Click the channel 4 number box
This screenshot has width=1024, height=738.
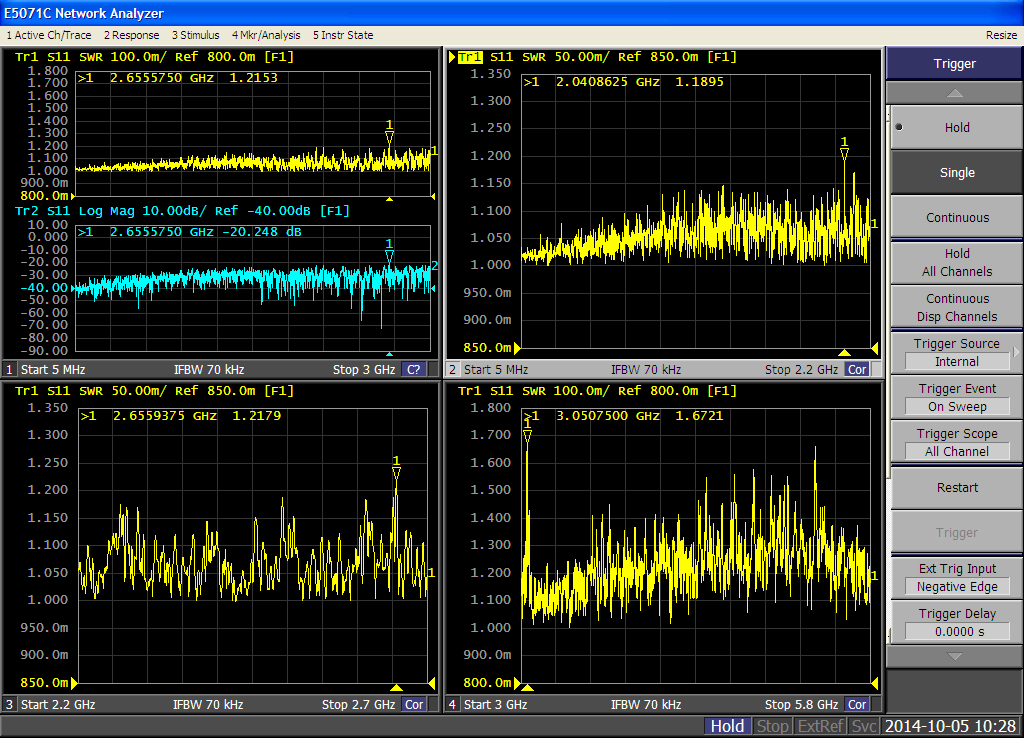click(452, 705)
